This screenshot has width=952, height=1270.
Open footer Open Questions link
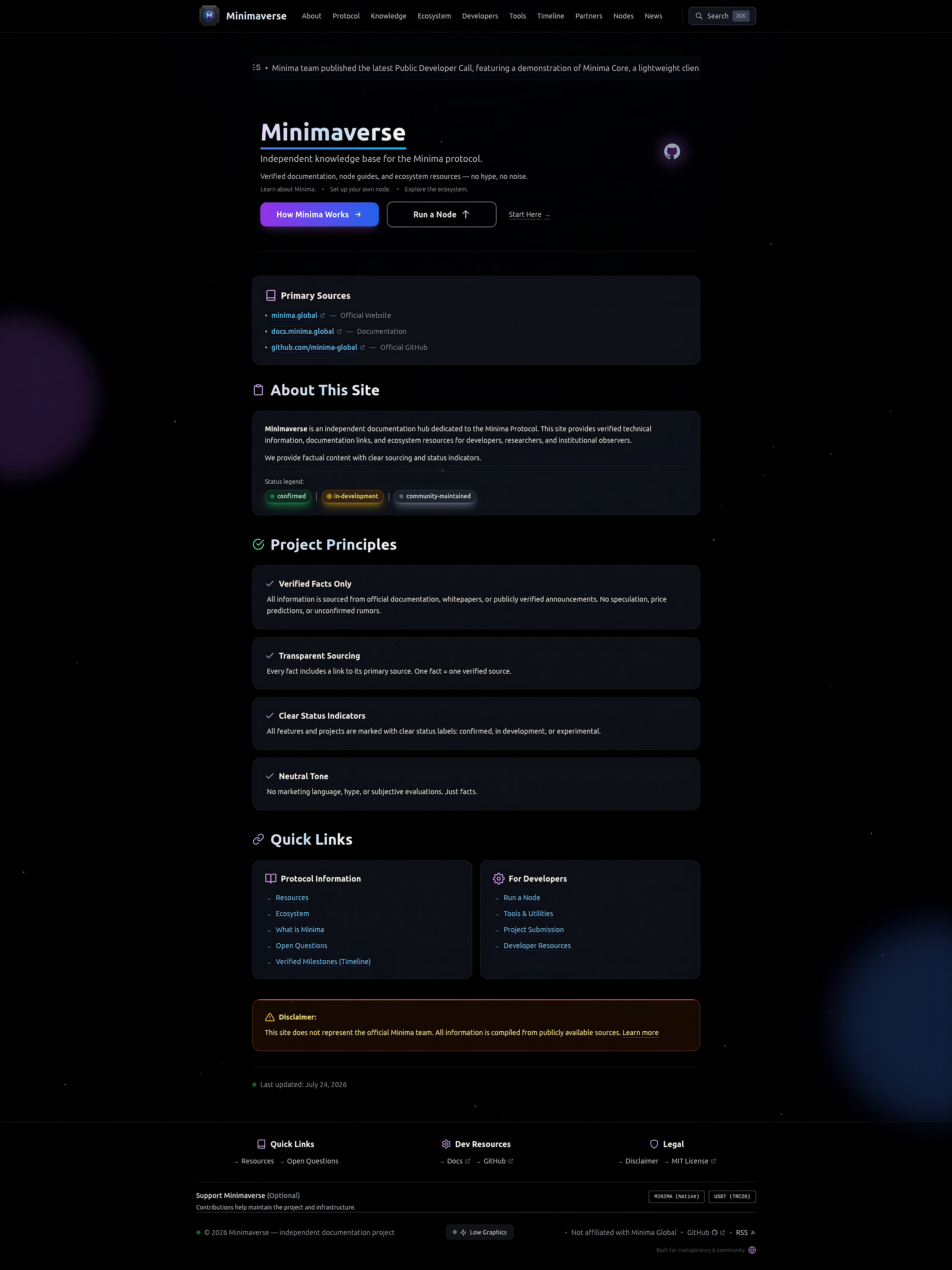[312, 1161]
